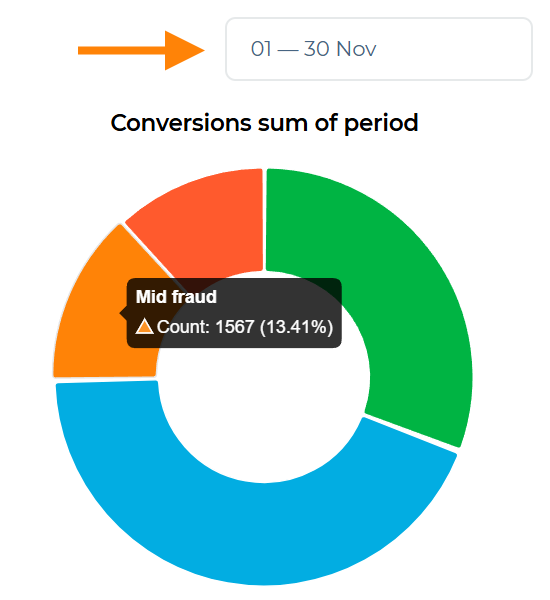Click the small tooltip pointer caret on left edge
This screenshot has width=550, height=600.
[124, 313]
